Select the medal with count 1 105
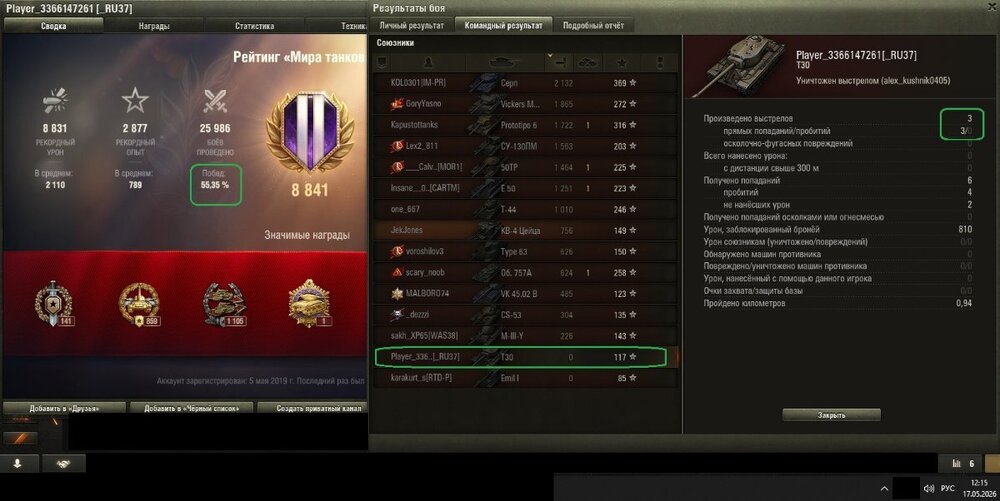The image size is (1000, 501). (224, 303)
